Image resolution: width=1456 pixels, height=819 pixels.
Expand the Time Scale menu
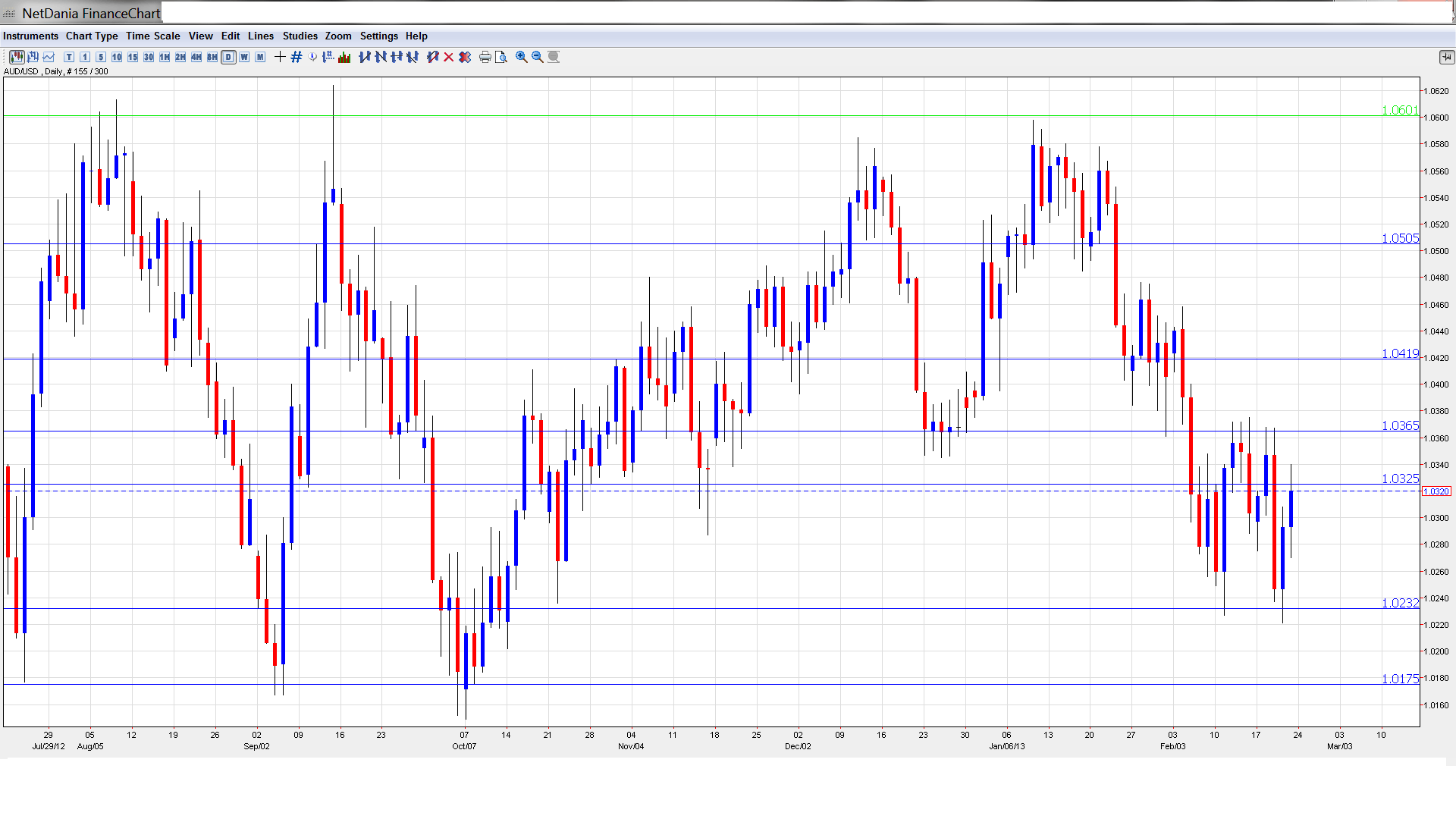[152, 36]
